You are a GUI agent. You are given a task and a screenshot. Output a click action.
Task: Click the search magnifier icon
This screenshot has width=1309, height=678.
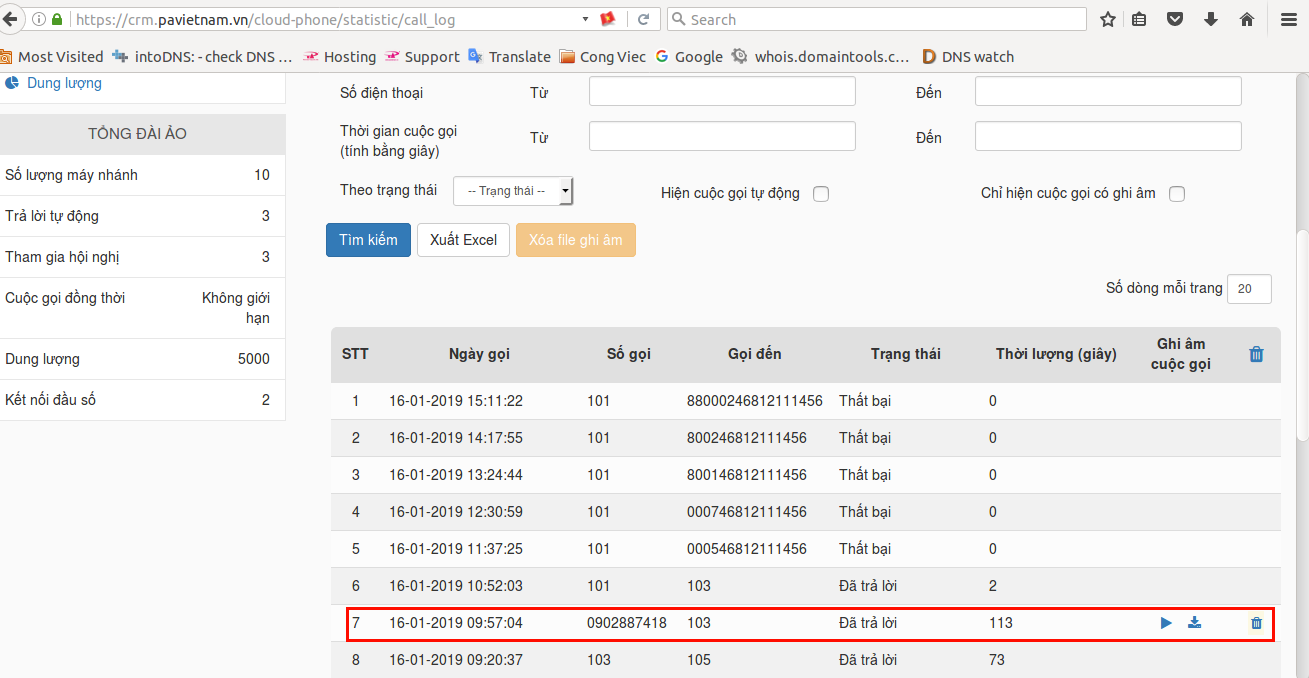click(678, 19)
